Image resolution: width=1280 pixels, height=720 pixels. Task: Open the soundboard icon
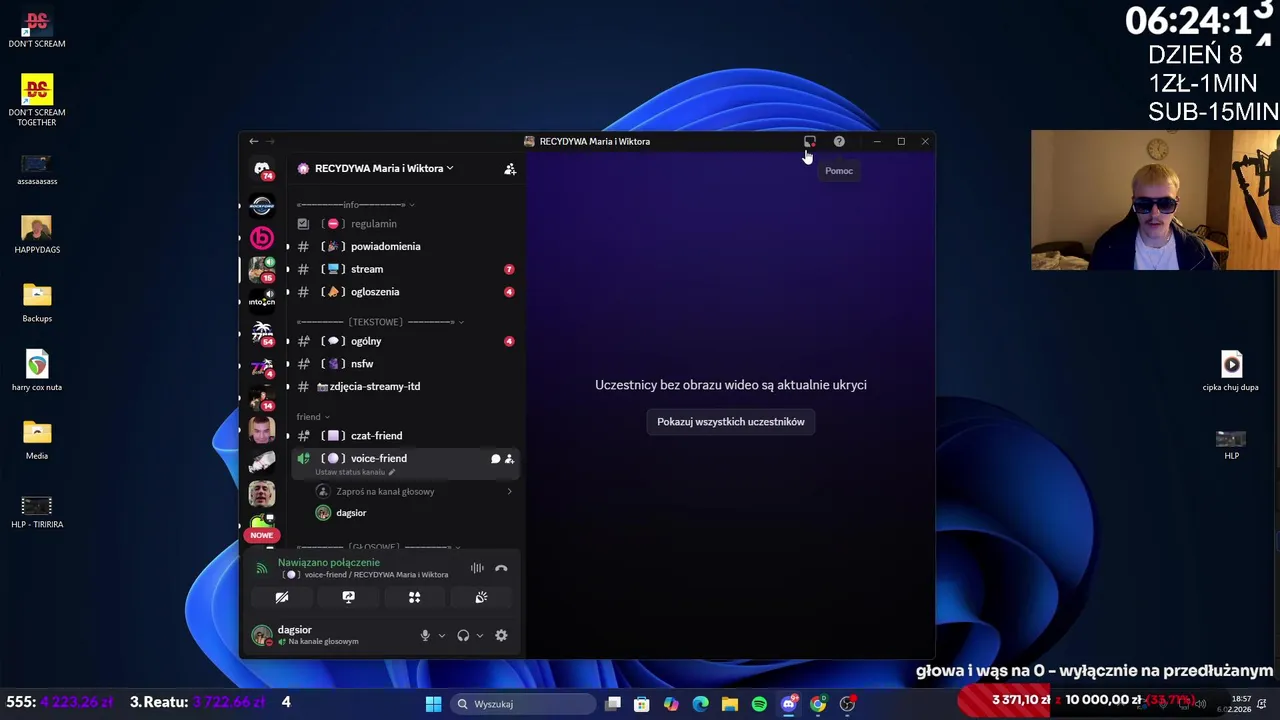(x=481, y=597)
